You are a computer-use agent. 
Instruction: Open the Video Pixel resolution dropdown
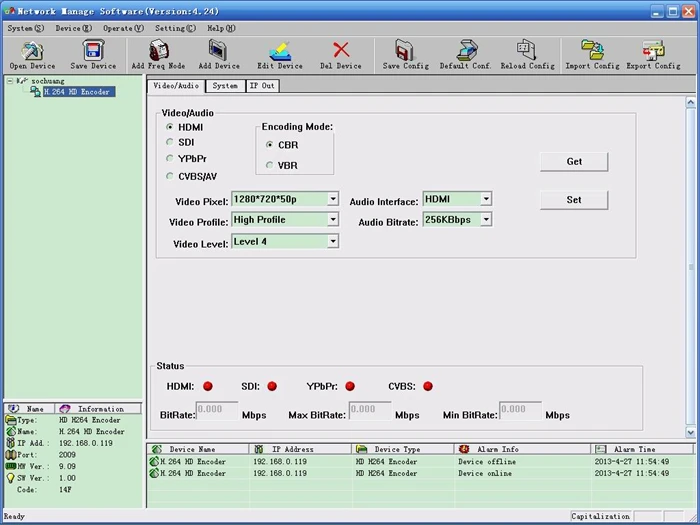point(333,199)
